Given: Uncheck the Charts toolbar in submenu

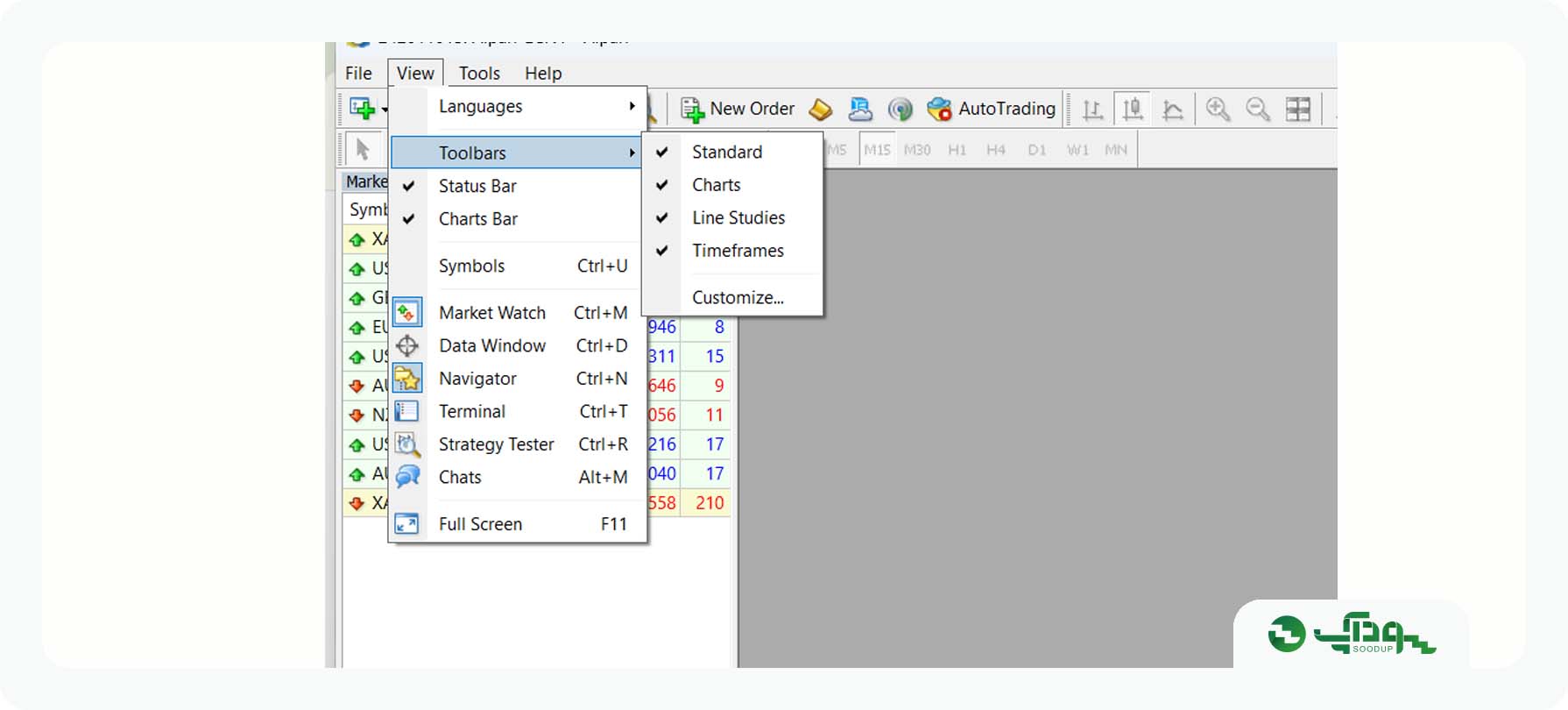Looking at the screenshot, I should click(x=732, y=185).
